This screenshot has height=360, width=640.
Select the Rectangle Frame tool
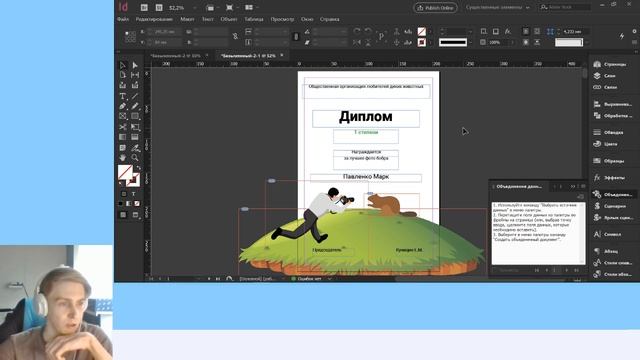[122, 117]
